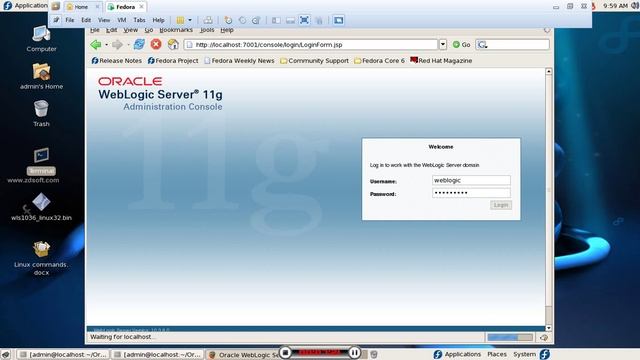Click the localhost URL address field
The height and width of the screenshot is (360, 640).
point(311,44)
